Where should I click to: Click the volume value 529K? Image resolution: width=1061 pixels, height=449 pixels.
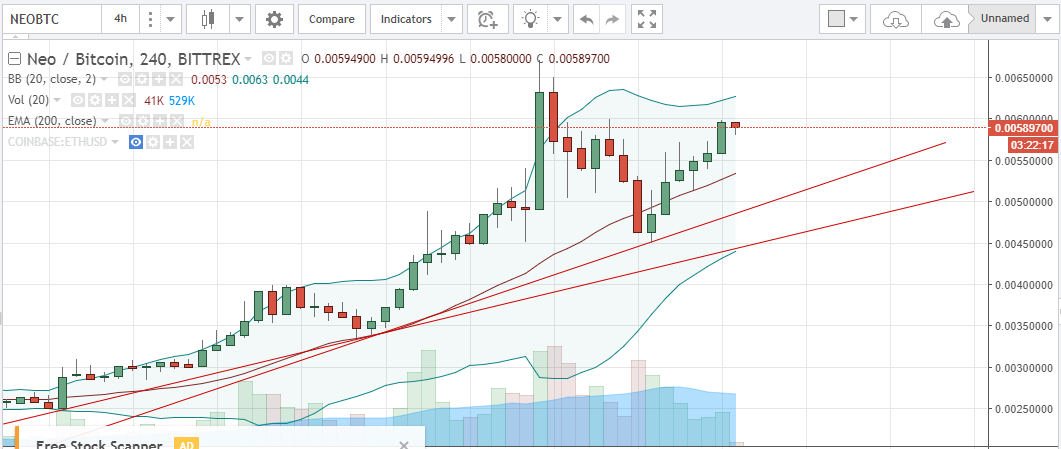182,101
